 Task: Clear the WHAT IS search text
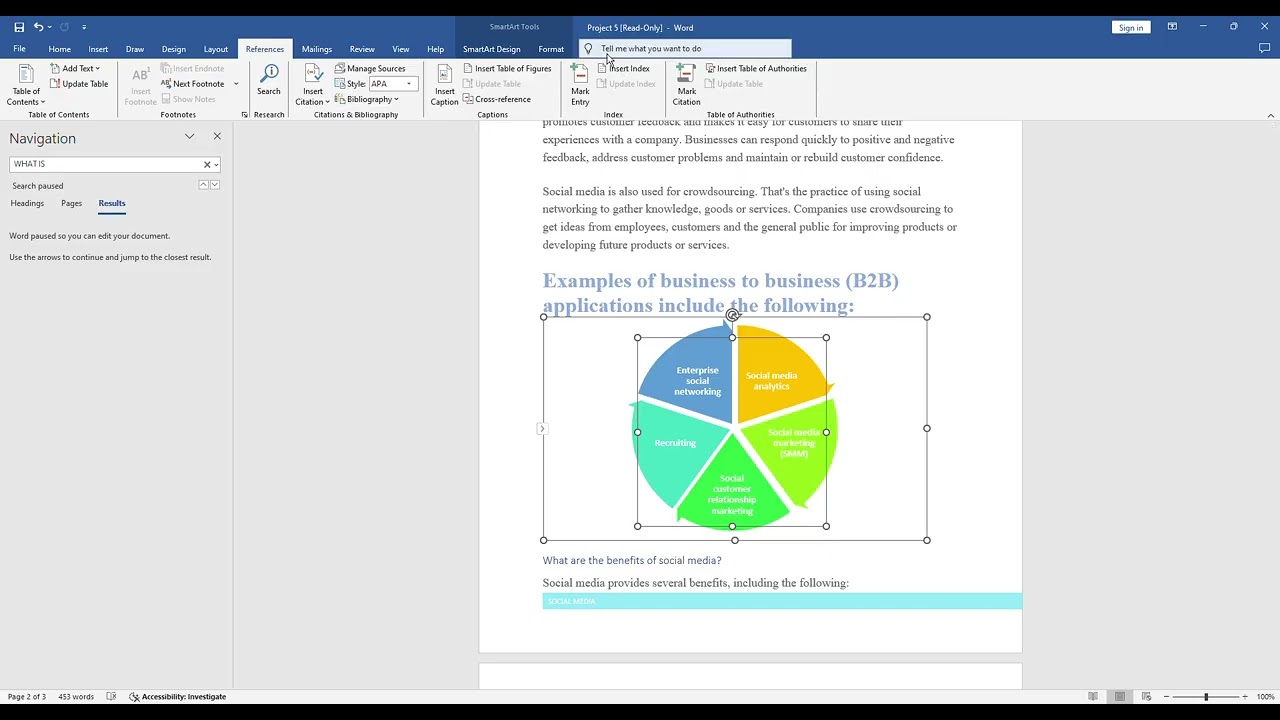click(207, 164)
